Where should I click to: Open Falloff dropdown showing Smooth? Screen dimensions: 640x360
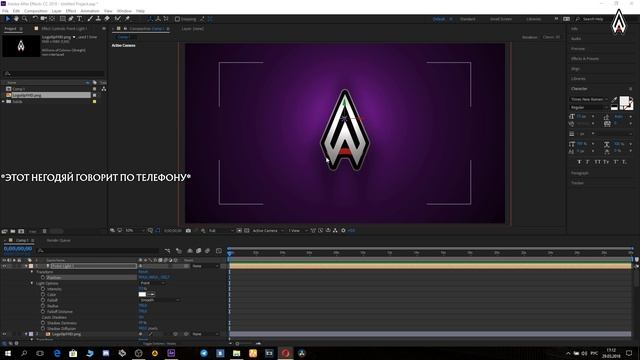(x=160, y=300)
